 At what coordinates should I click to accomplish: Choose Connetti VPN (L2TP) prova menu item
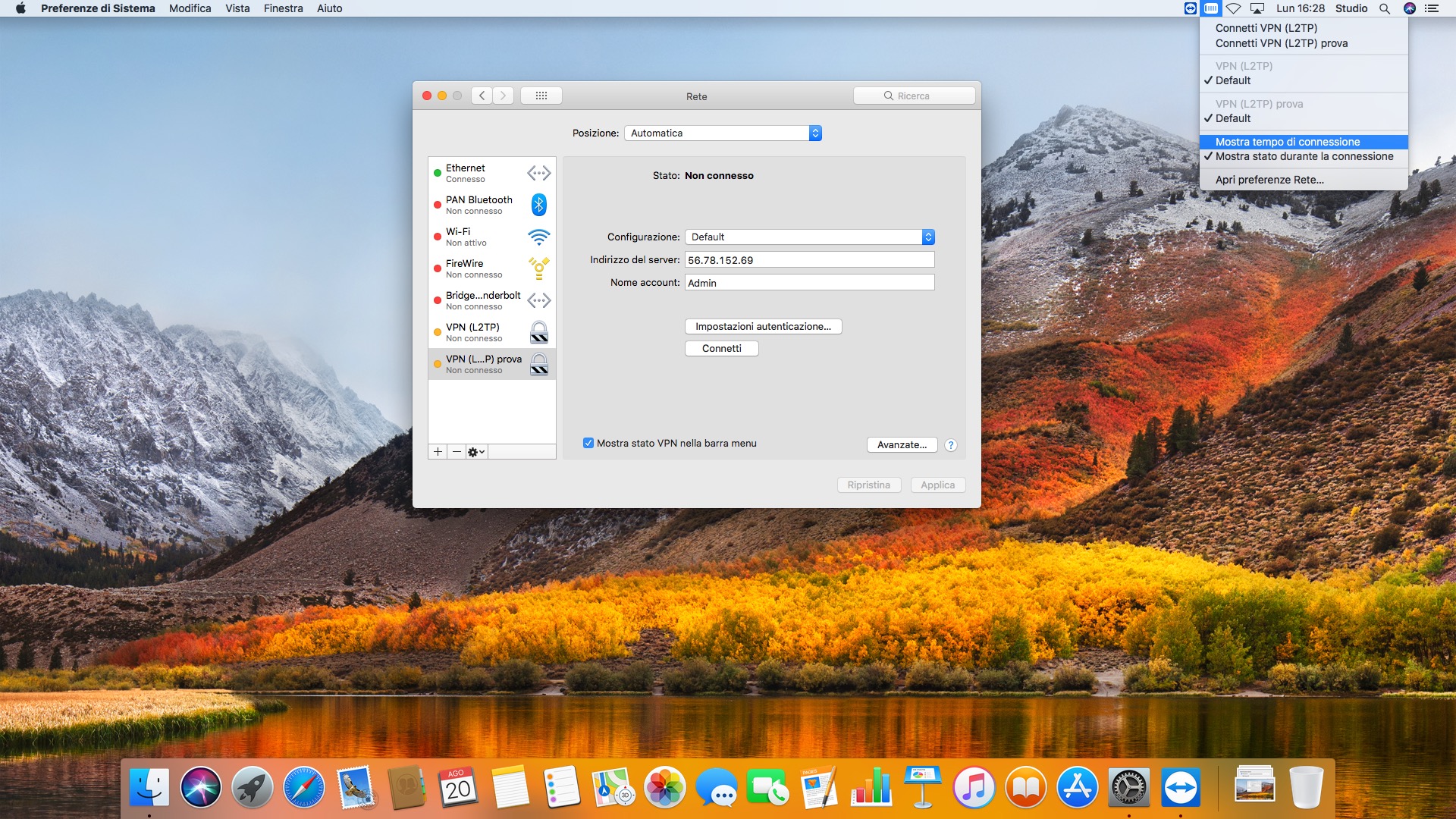click(1281, 43)
